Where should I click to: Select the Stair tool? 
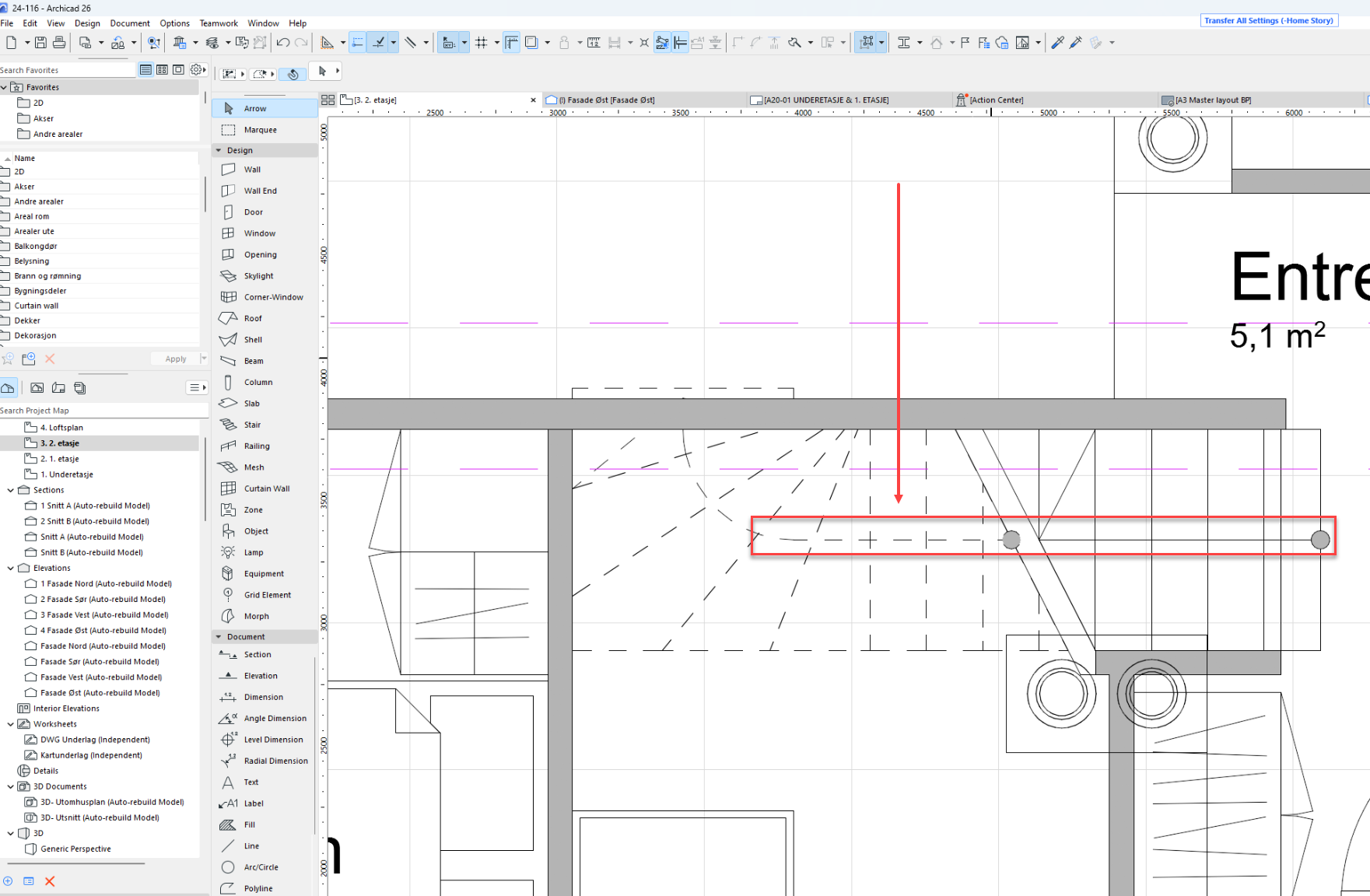point(252,425)
